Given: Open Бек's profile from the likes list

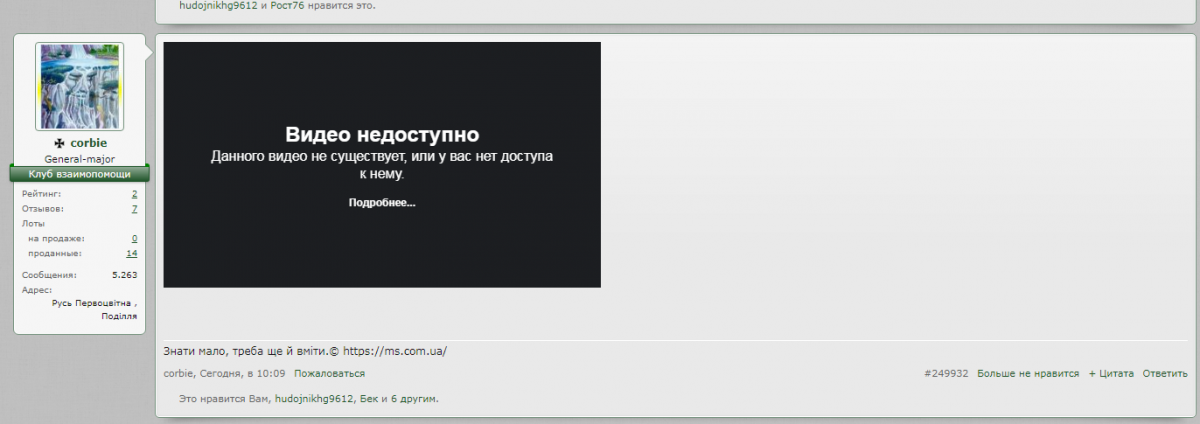Looking at the screenshot, I should pos(369,399).
